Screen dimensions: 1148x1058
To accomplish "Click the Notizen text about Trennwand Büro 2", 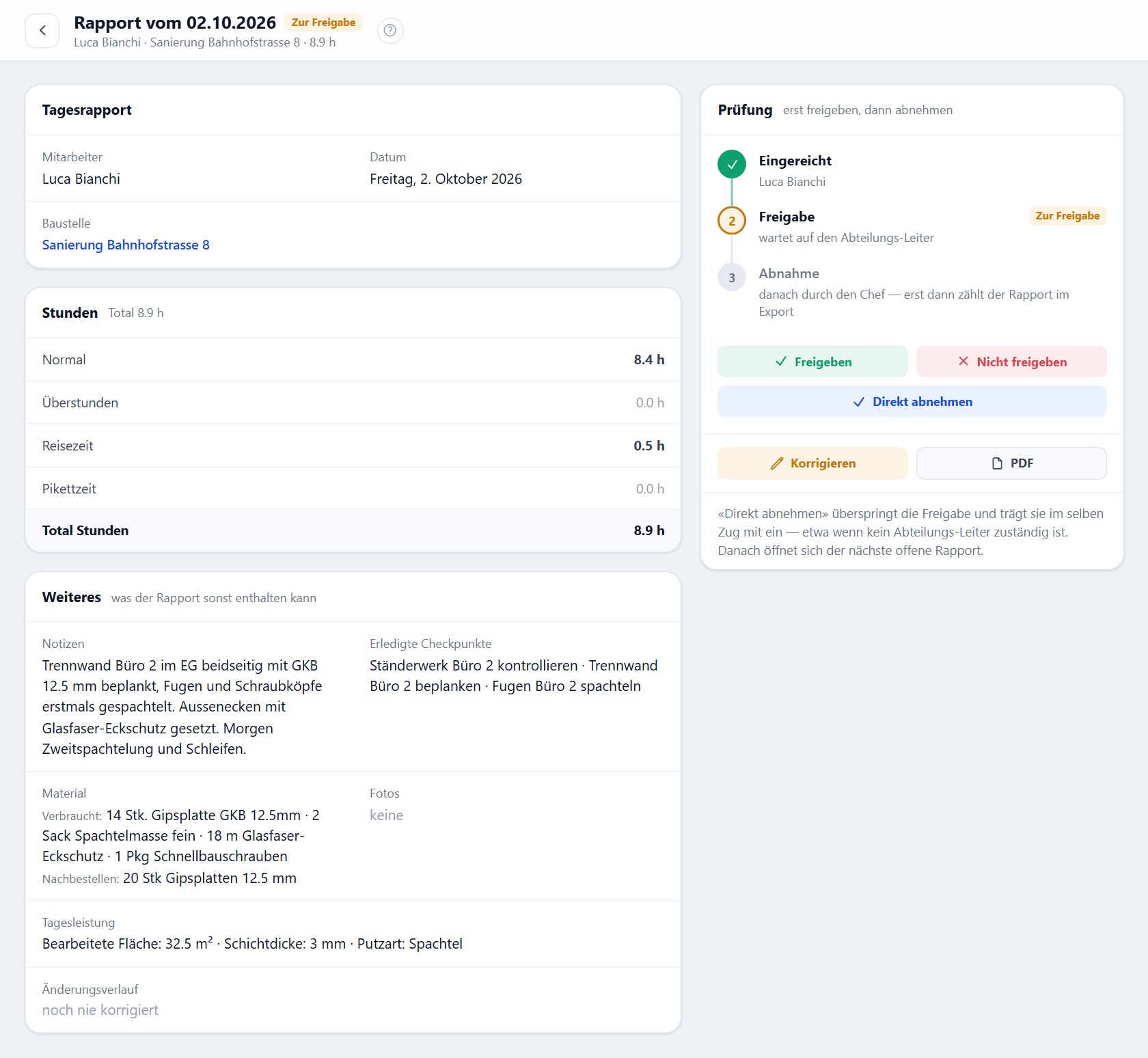I will pyautogui.click(x=182, y=707).
